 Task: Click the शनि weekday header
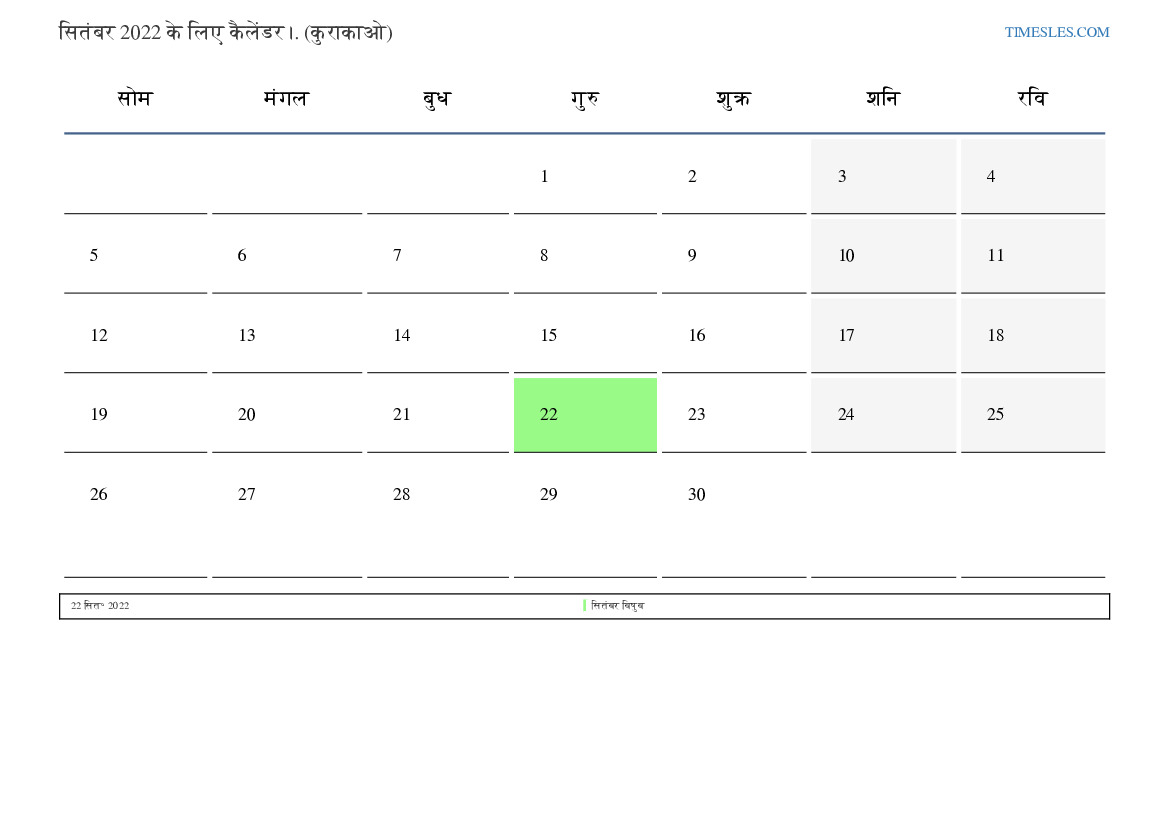click(x=883, y=98)
